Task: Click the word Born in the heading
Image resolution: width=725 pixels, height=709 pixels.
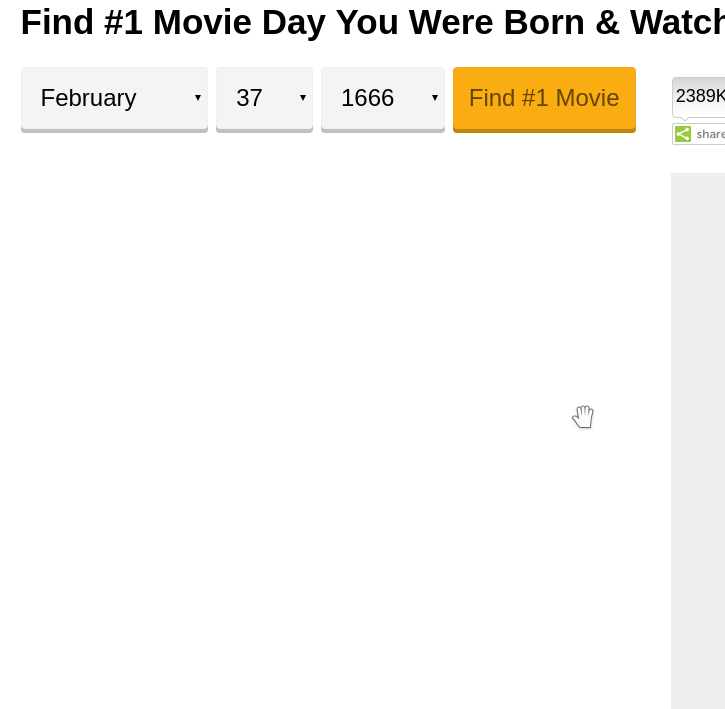Action: (544, 22)
